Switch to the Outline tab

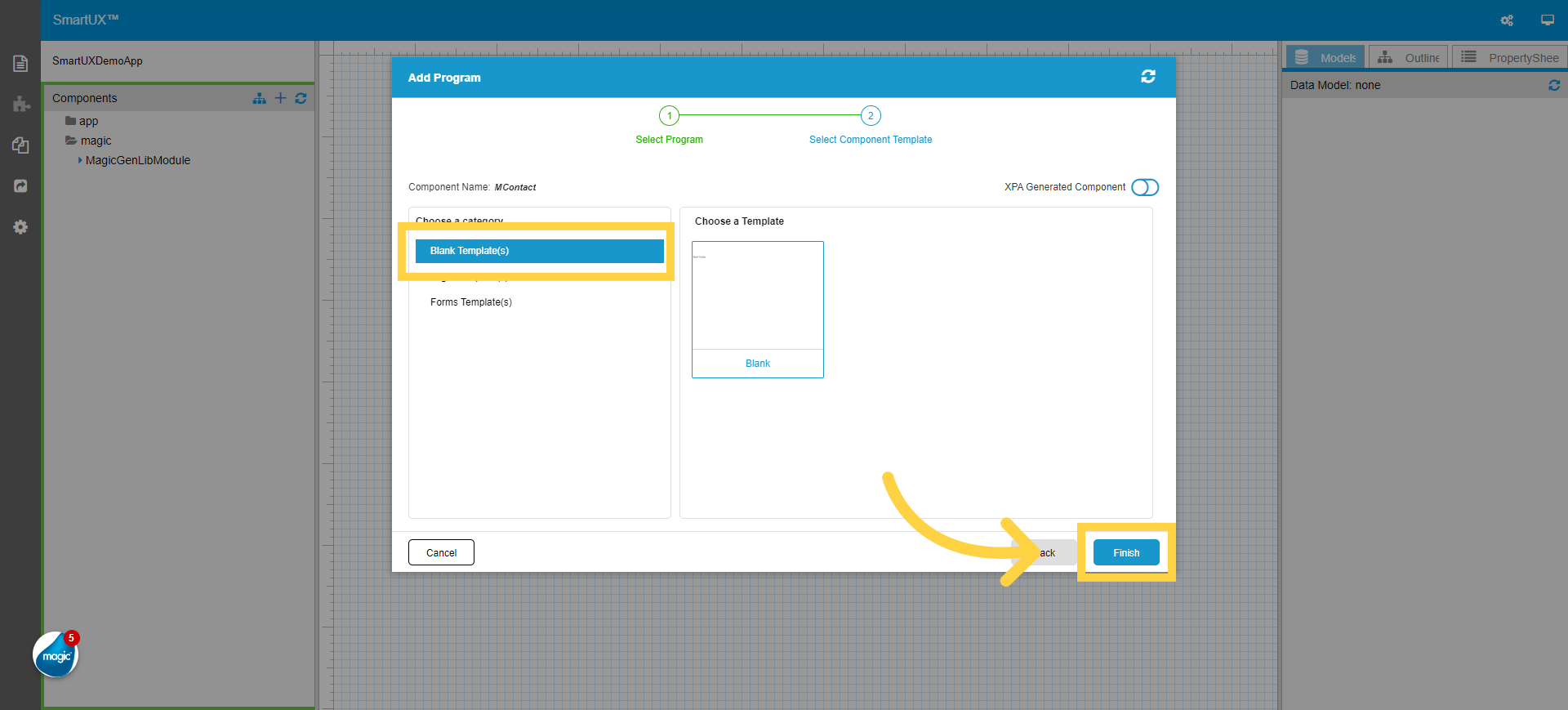click(1408, 57)
